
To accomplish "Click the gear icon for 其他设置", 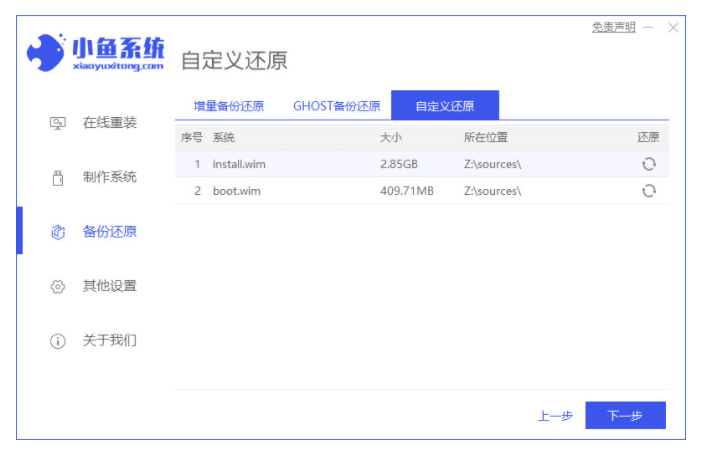I will coord(57,287).
